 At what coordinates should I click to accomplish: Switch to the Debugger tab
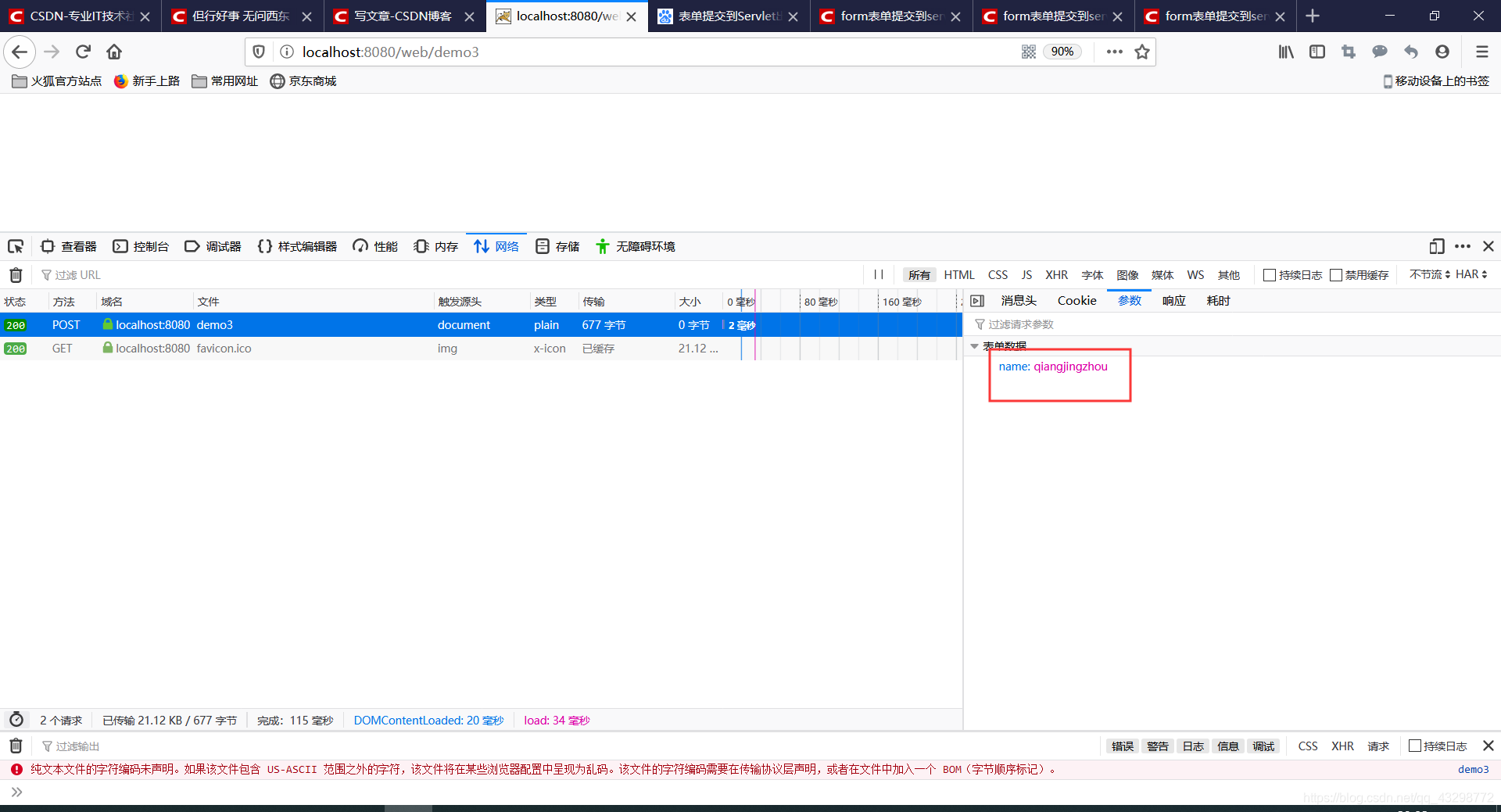click(213, 246)
